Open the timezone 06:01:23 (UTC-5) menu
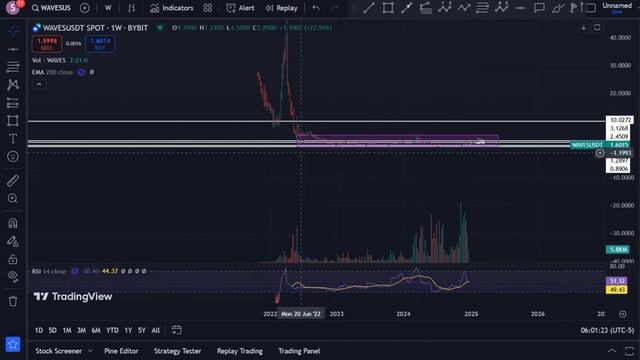Viewport: 640px width, 360px height. point(607,330)
